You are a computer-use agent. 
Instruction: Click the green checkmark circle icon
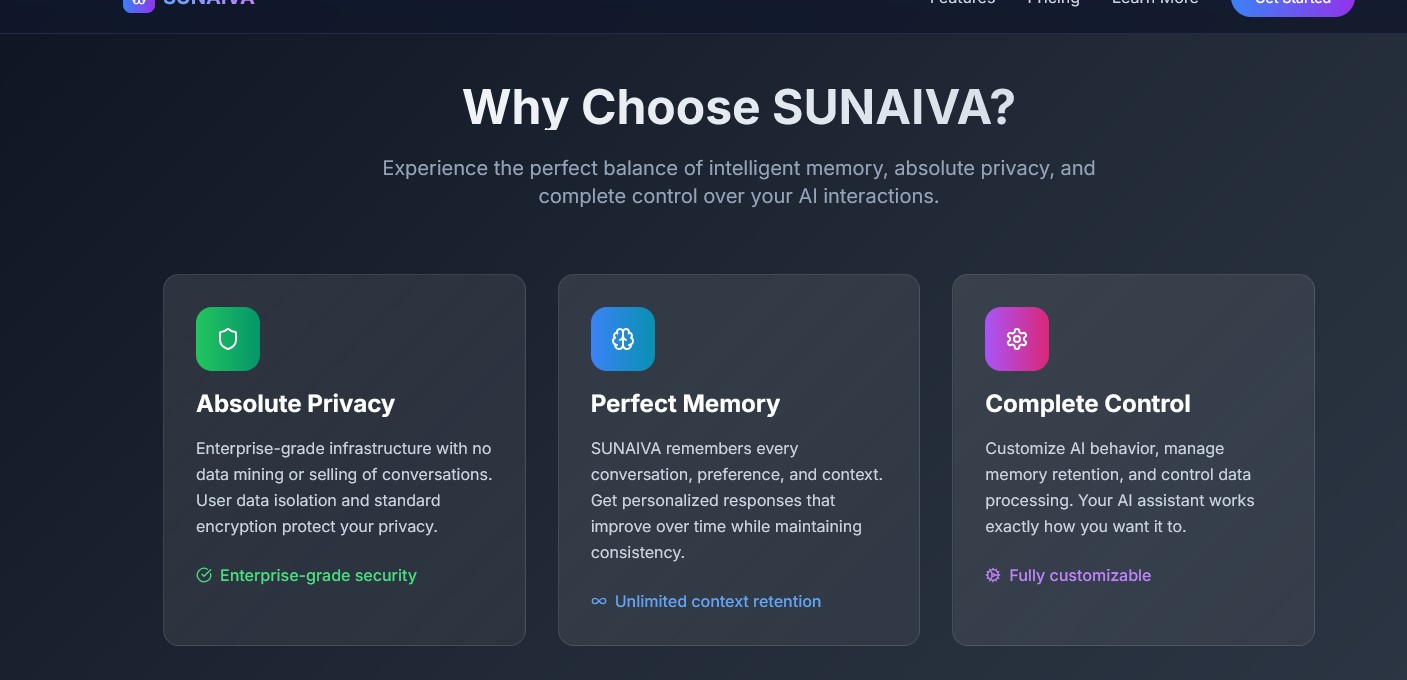click(x=204, y=575)
